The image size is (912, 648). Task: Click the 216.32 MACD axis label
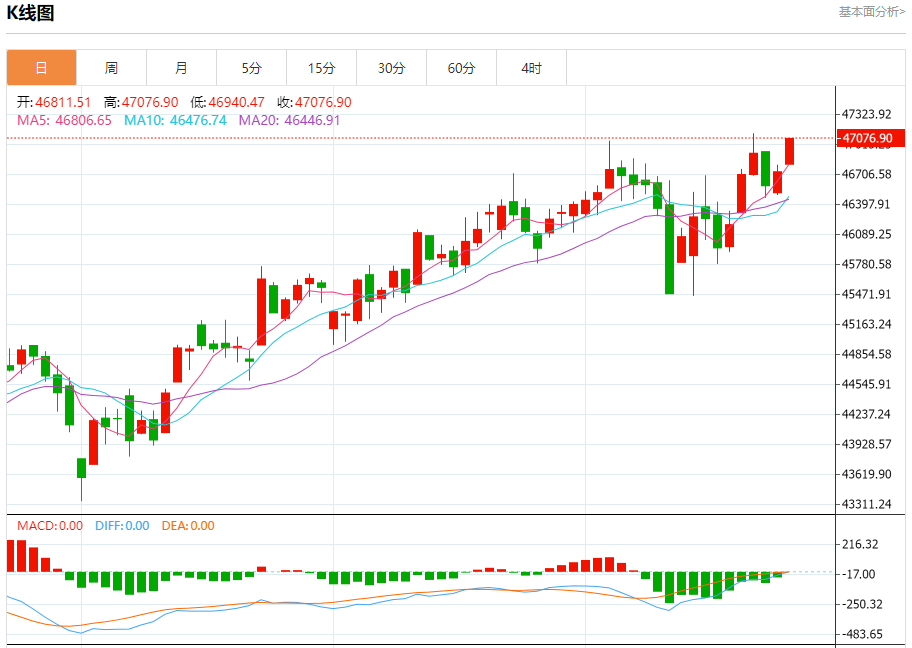pyautogui.click(x=860, y=544)
